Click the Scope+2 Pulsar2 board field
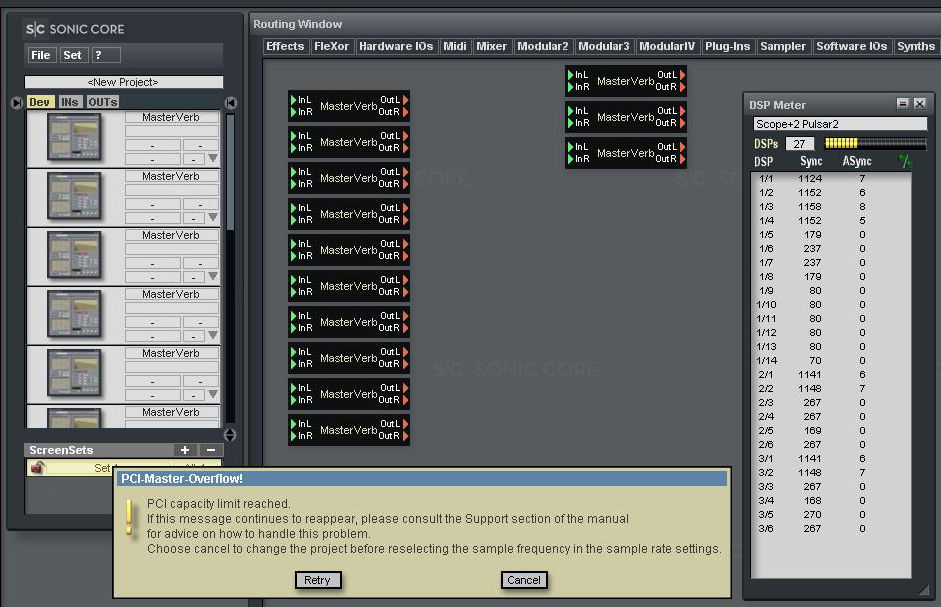Image resolution: width=941 pixels, height=607 pixels. [840, 124]
